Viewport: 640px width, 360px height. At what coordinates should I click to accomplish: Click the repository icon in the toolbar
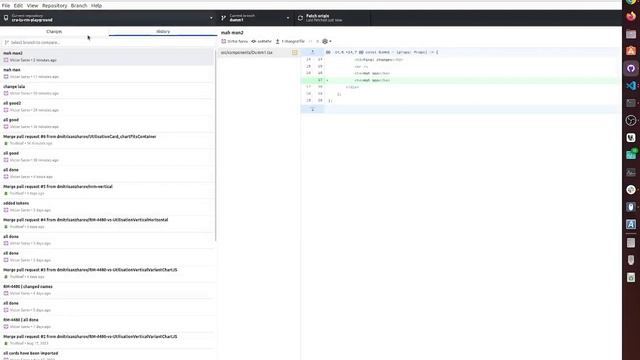[x=6, y=18]
